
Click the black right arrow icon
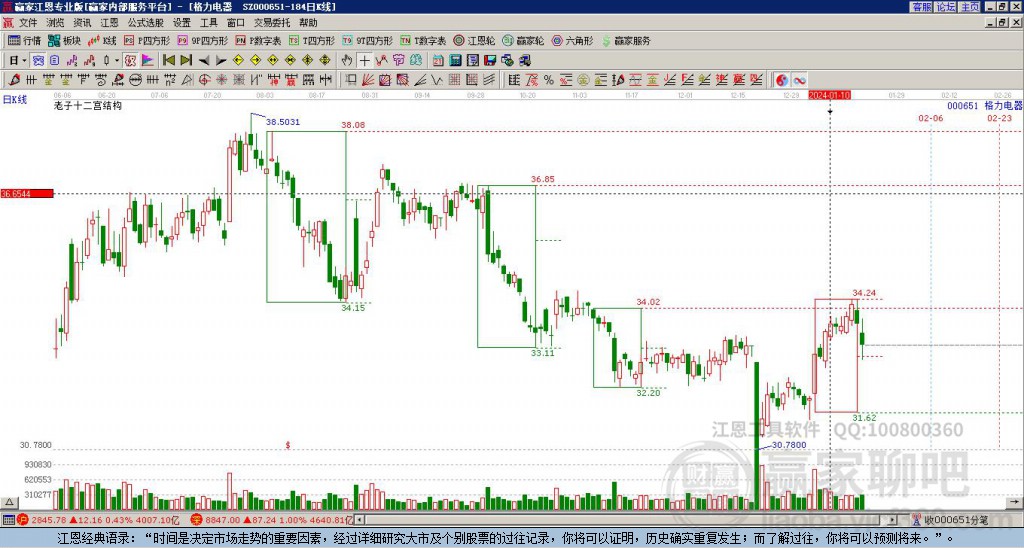[221, 61]
